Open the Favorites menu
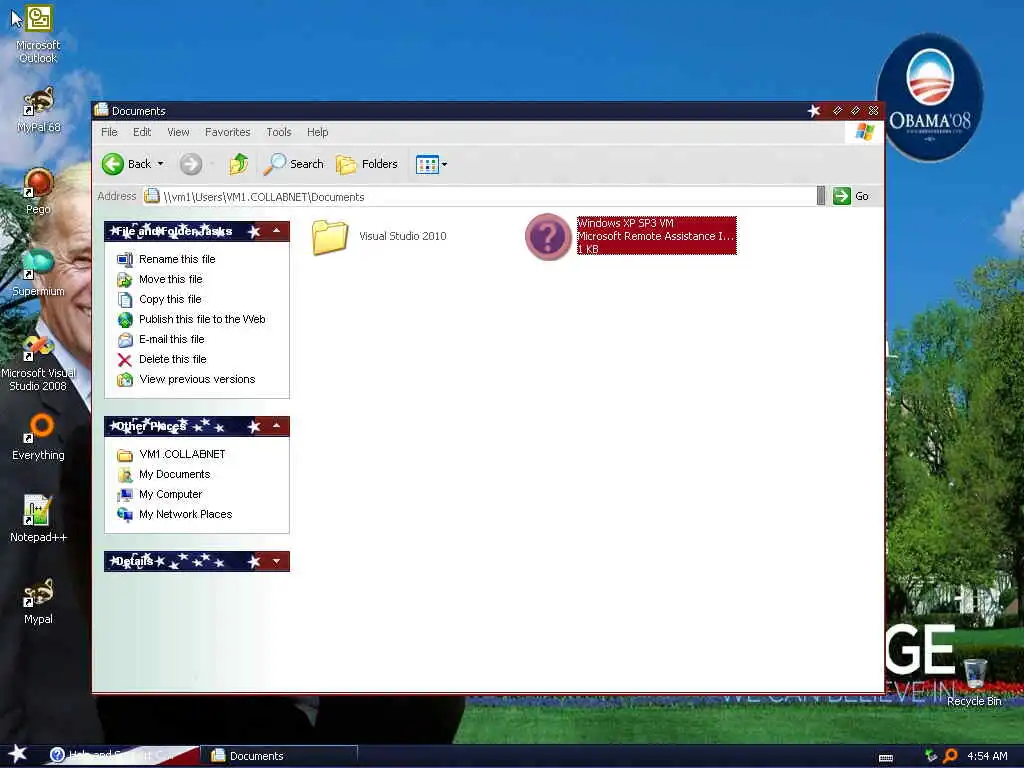 pyautogui.click(x=227, y=132)
